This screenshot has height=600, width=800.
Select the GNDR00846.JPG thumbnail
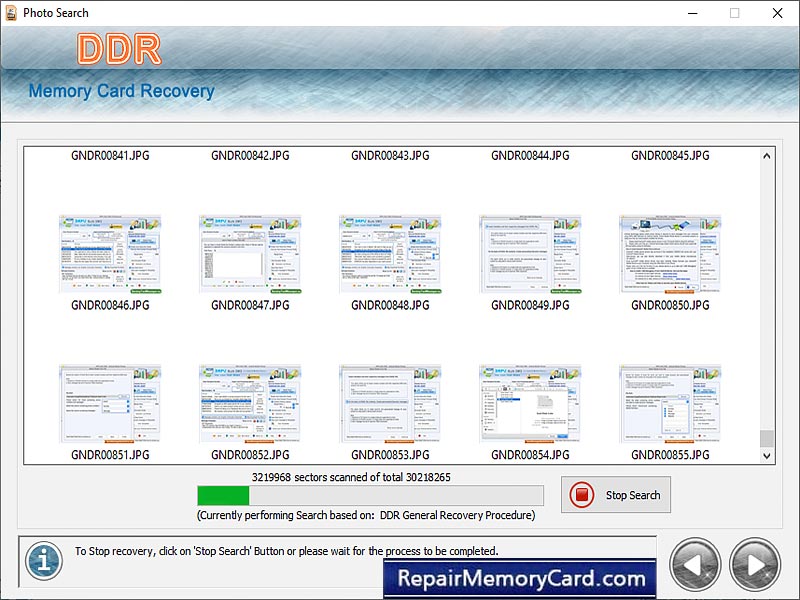(110, 254)
